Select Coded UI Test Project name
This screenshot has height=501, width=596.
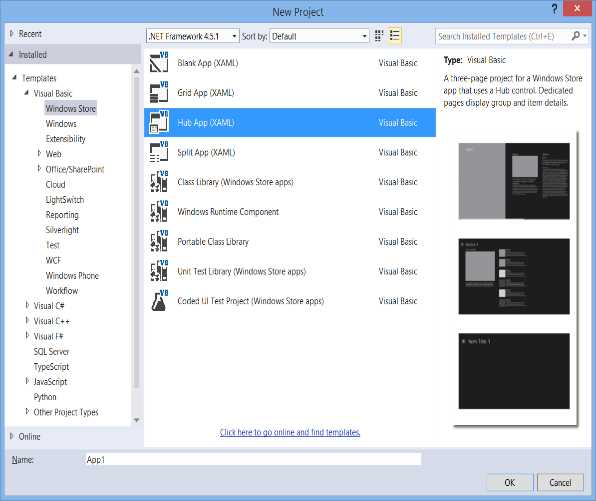(x=251, y=301)
